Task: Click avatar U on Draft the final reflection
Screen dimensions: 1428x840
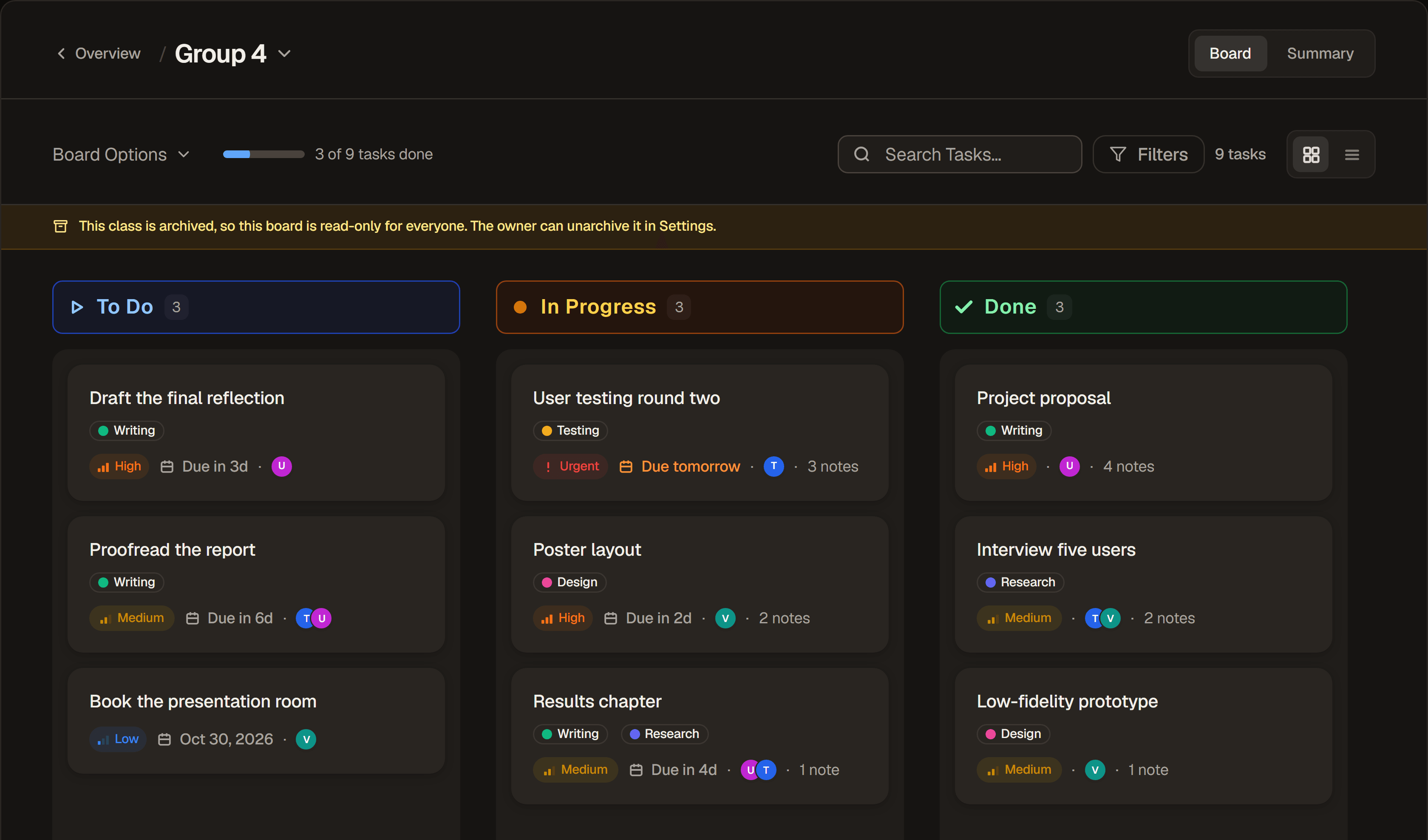Action: pyautogui.click(x=282, y=466)
